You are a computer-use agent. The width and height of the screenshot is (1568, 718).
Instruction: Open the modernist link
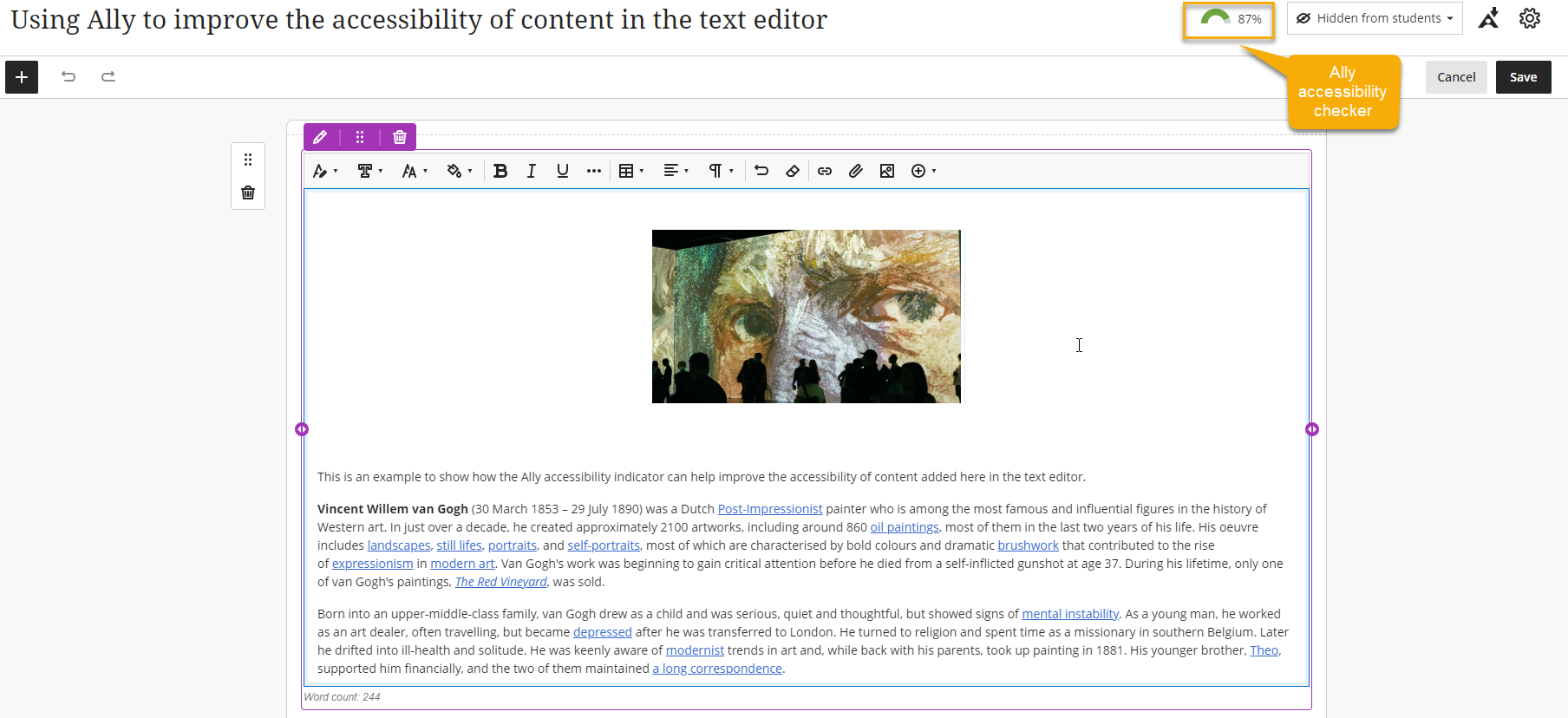coord(695,650)
